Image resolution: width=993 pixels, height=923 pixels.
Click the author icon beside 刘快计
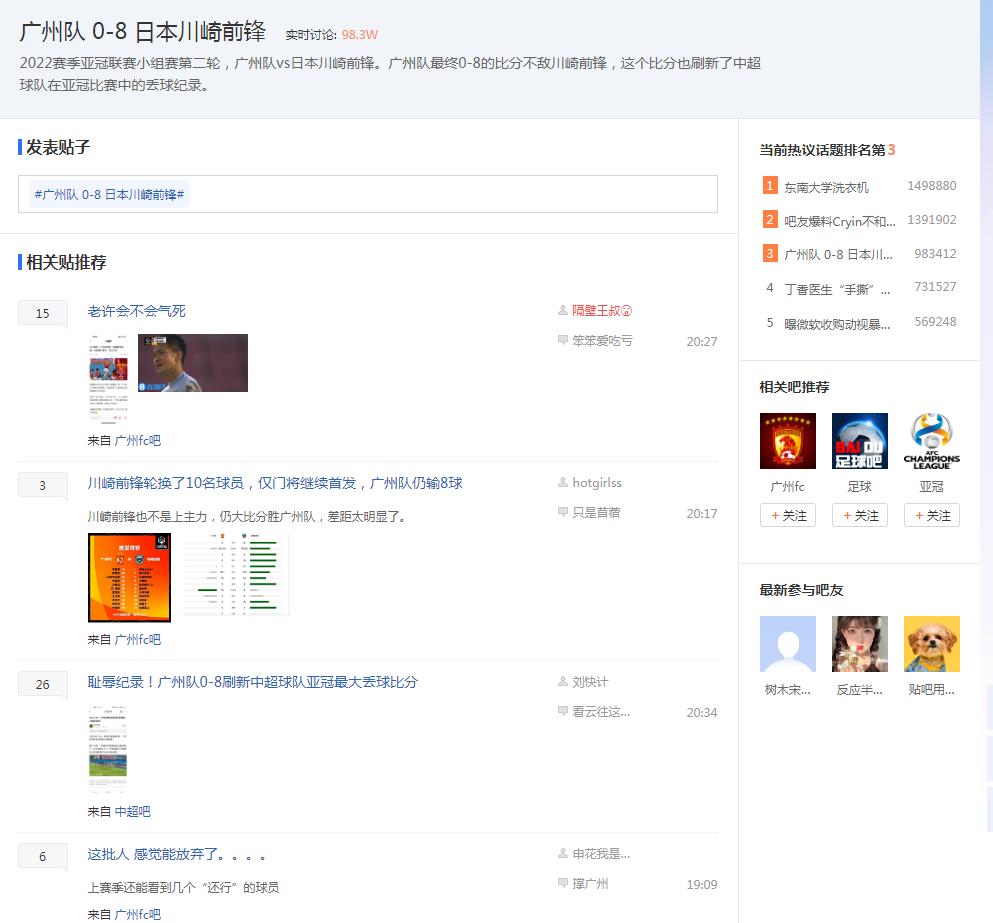[x=562, y=681]
